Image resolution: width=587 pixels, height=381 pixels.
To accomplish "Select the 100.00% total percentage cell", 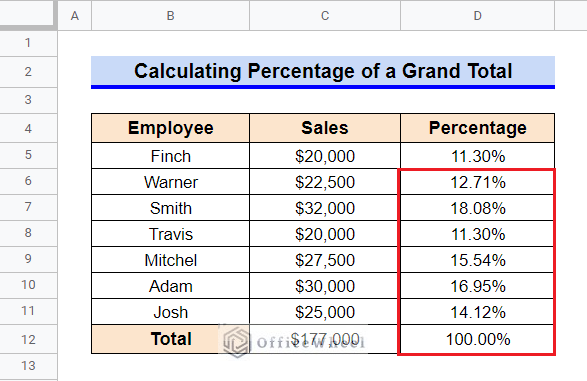I will (x=477, y=339).
